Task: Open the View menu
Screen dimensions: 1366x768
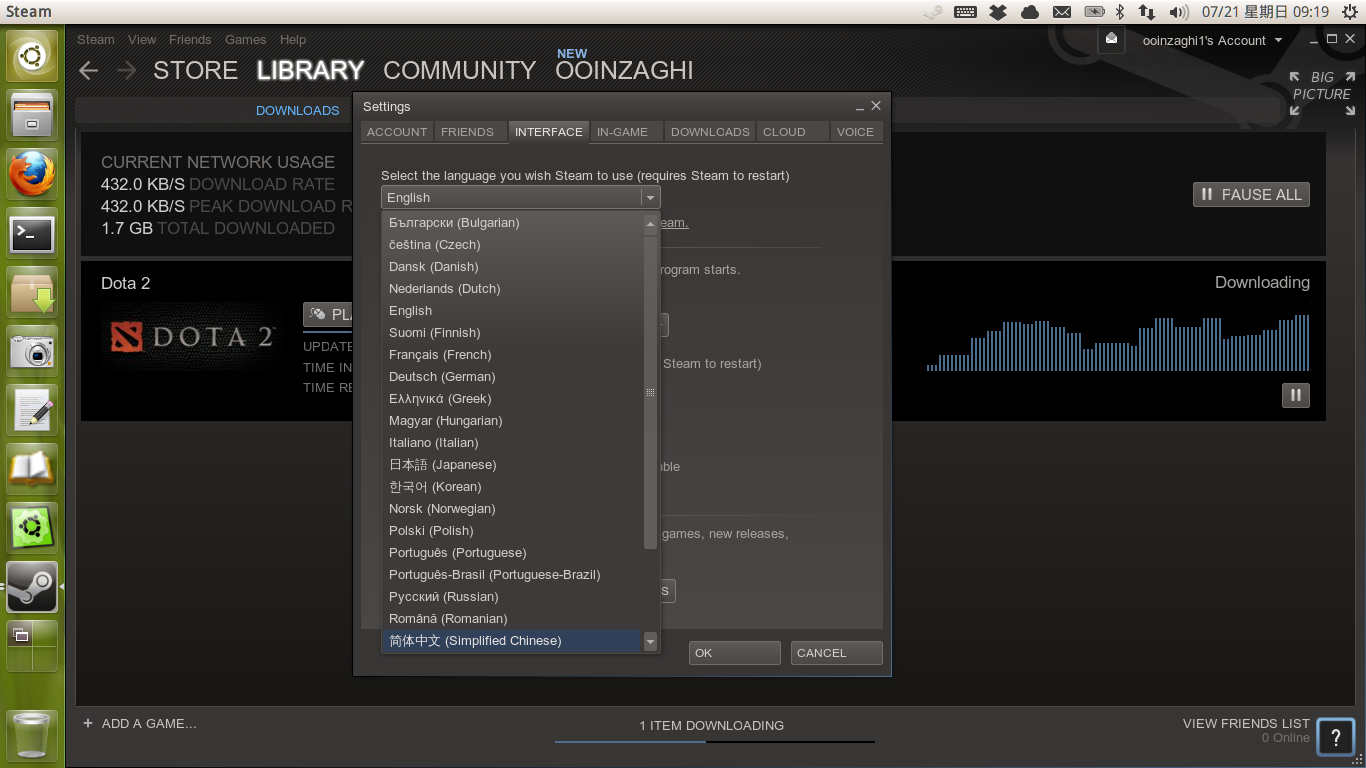Action: 142,40
